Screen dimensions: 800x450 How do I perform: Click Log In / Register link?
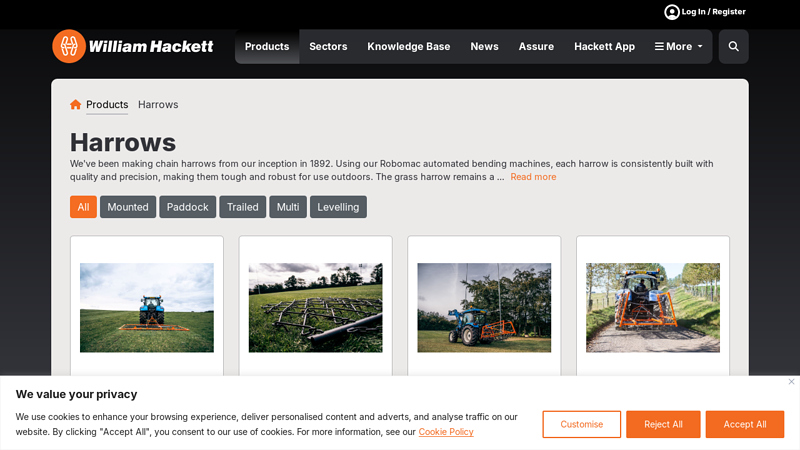click(x=713, y=12)
